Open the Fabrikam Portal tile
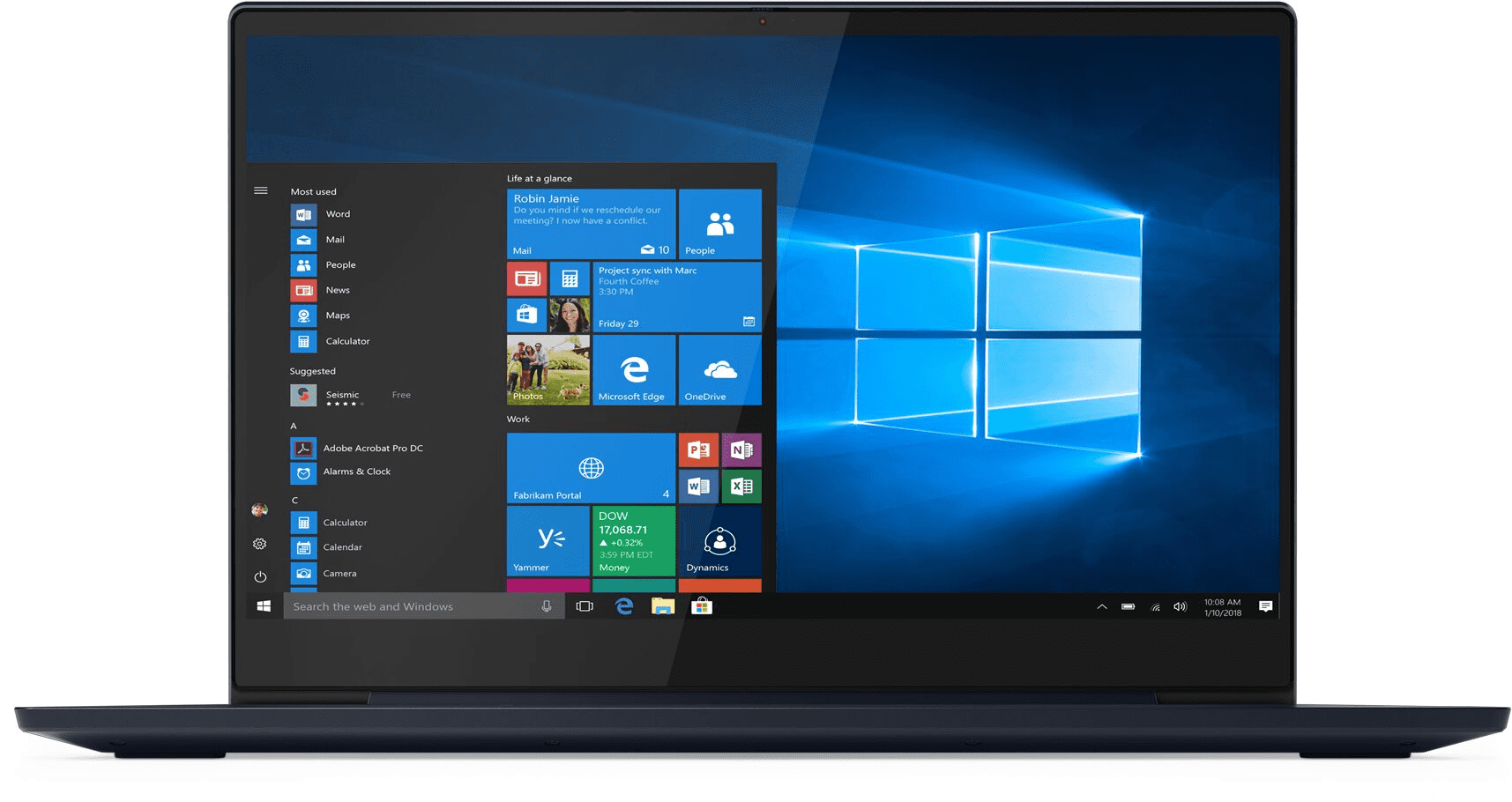Image resolution: width=1512 pixels, height=802 pixels. (x=591, y=468)
